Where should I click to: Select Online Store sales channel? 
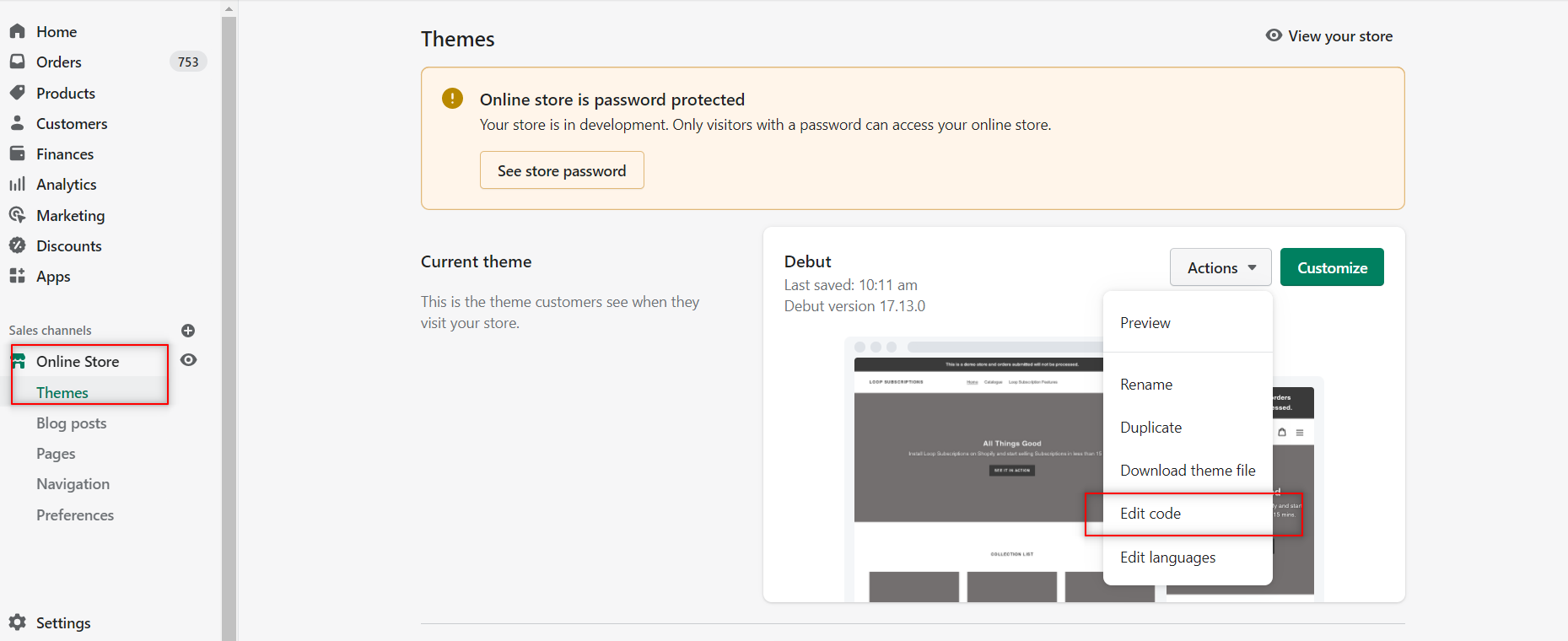(78, 361)
